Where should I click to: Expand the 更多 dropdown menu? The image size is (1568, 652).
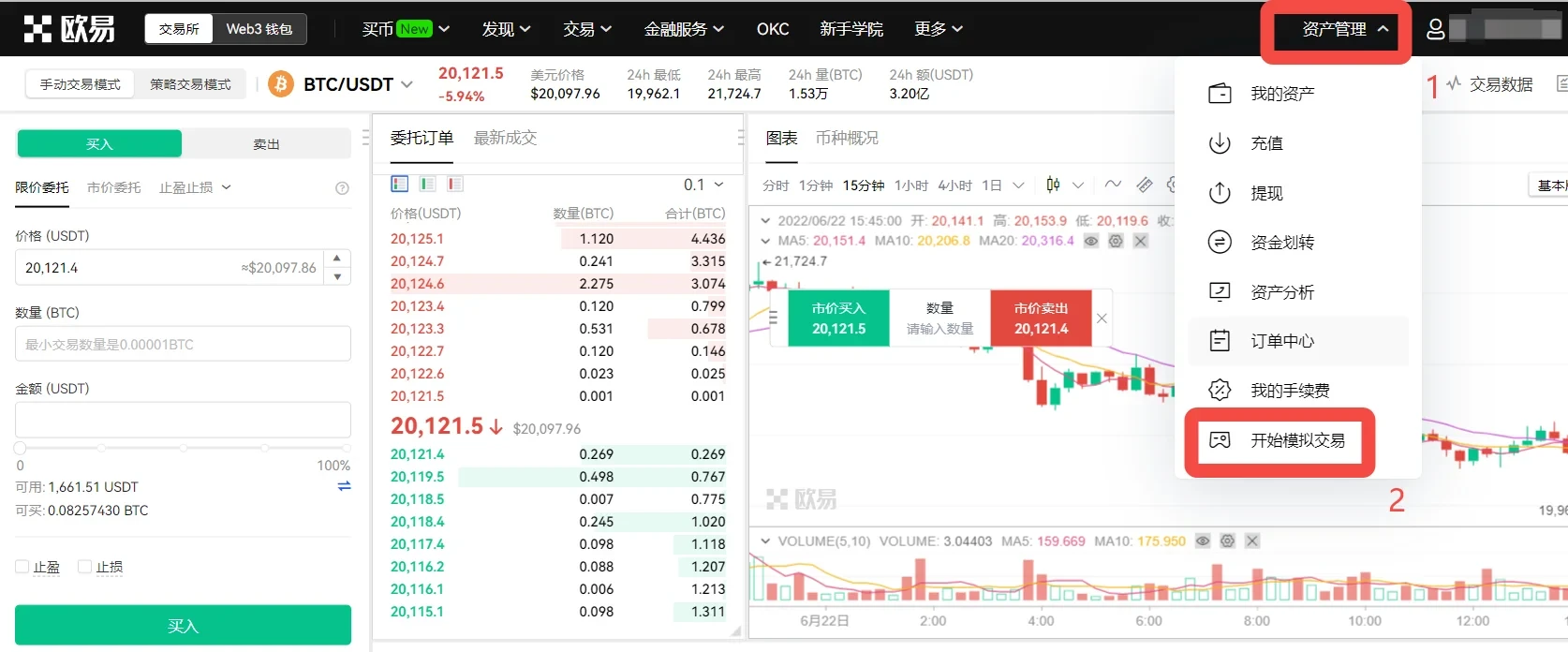pos(939,29)
